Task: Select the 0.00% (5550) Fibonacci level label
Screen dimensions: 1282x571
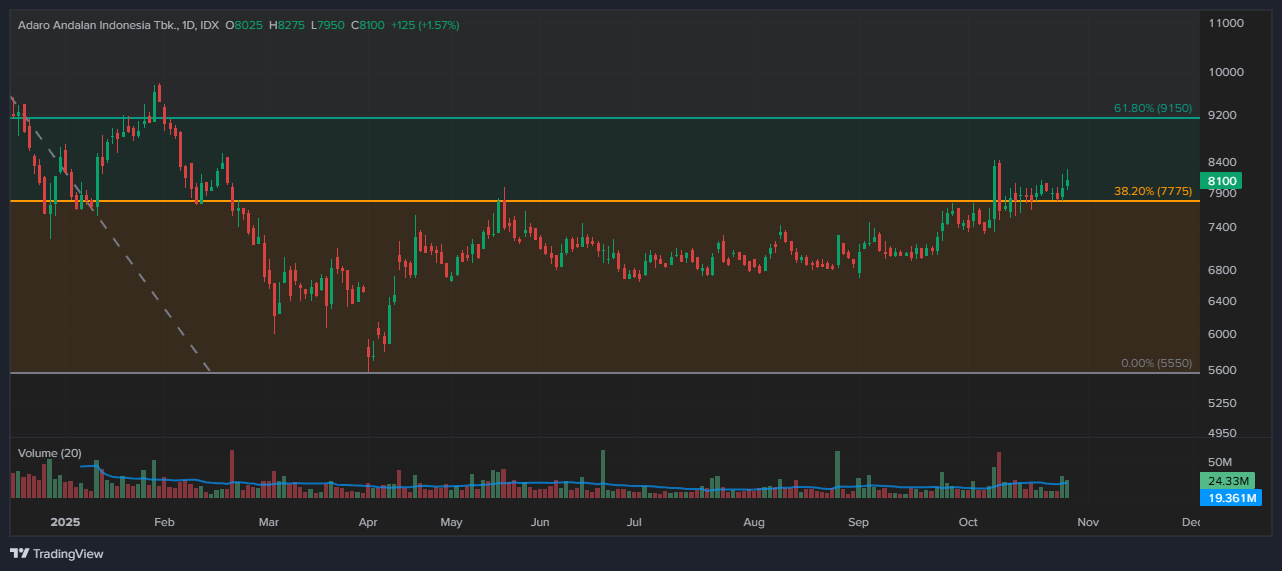Action: point(1156,363)
